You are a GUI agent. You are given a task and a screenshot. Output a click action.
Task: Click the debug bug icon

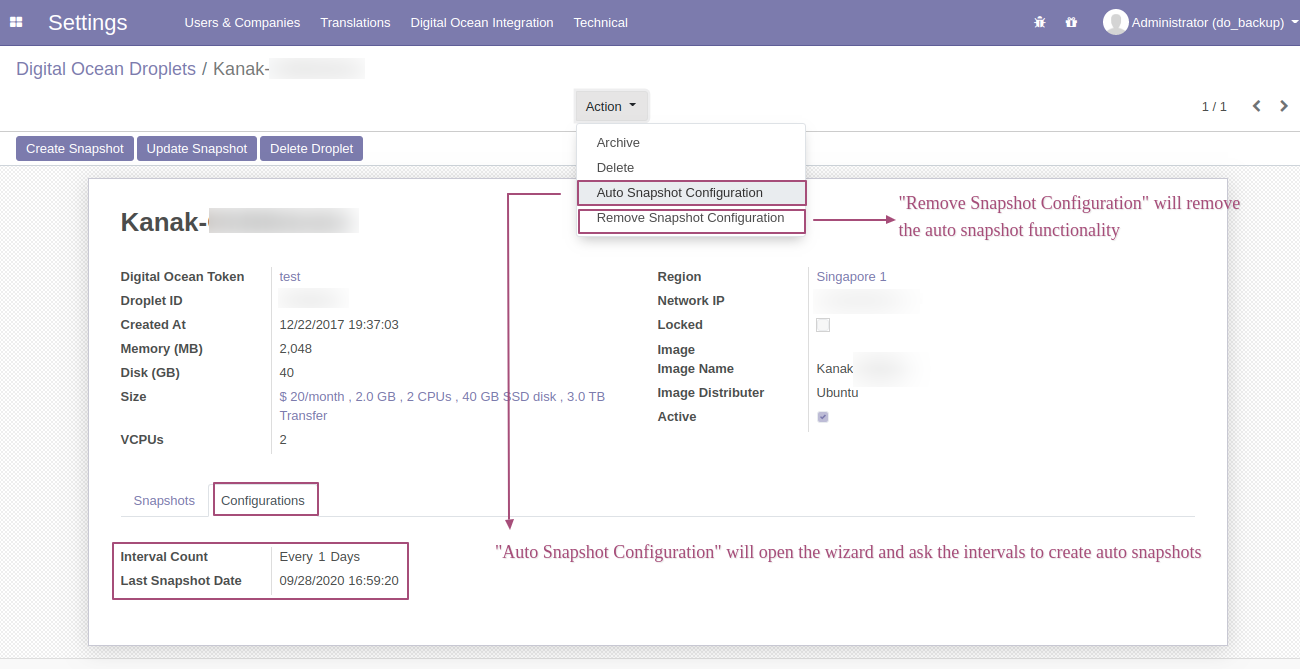1040,22
